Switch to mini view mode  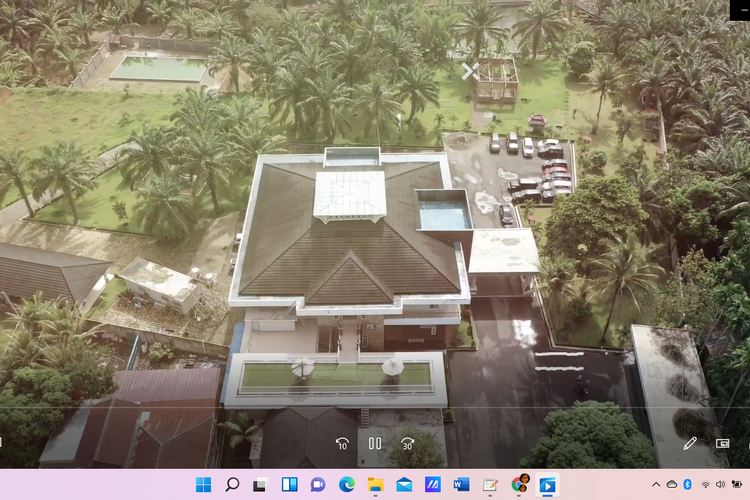(722, 443)
